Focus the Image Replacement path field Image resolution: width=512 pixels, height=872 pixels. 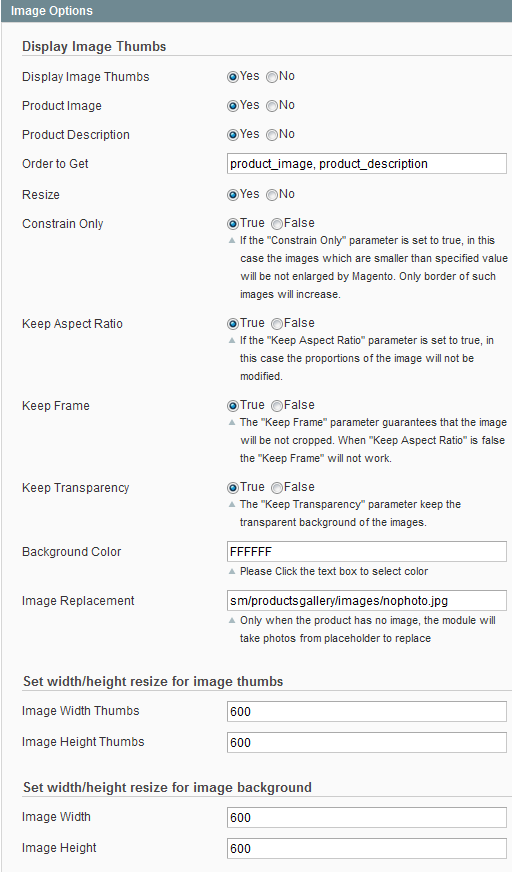coord(367,601)
